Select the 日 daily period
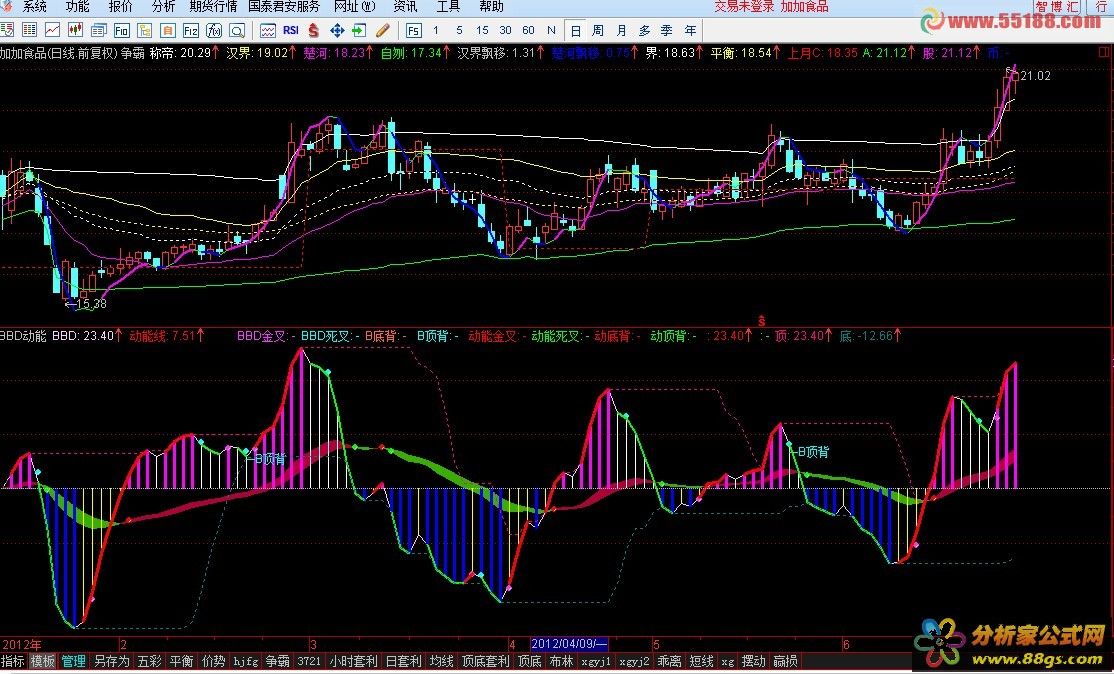1114x674 pixels. coord(575,31)
